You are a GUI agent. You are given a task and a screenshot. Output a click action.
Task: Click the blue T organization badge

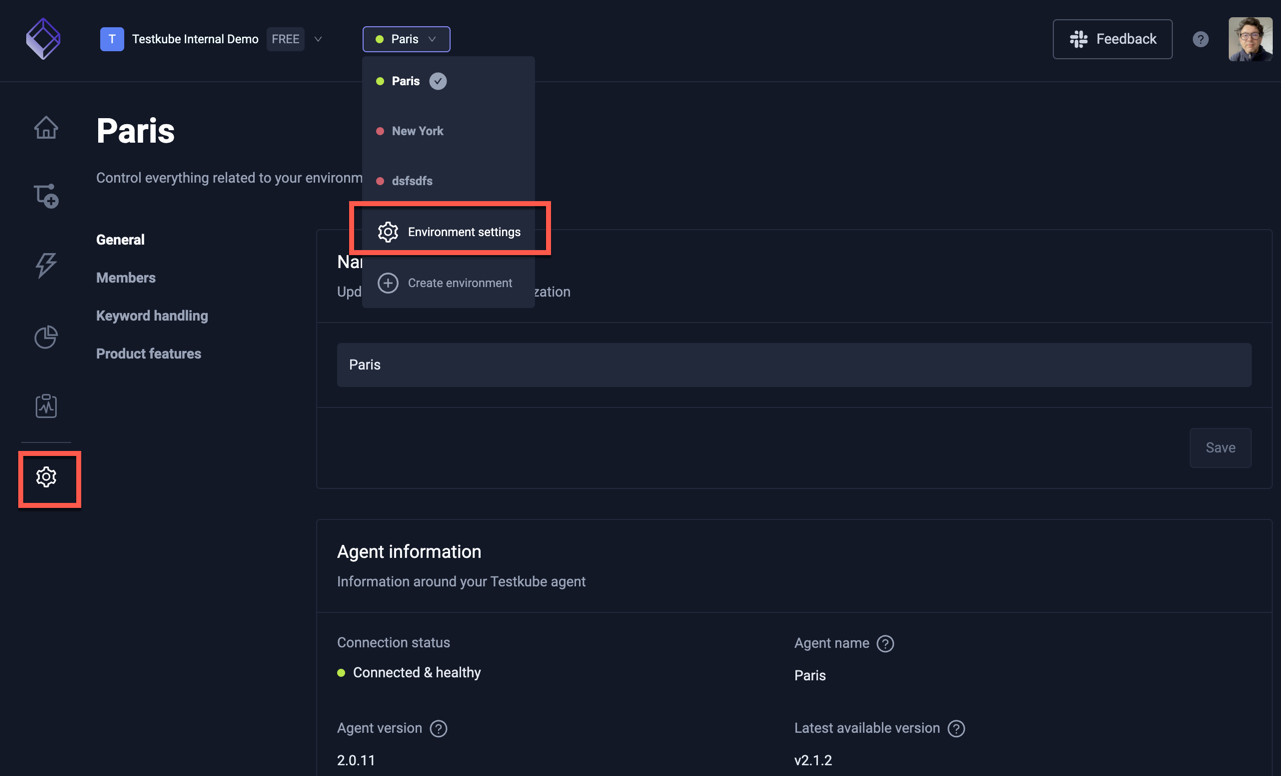pos(112,39)
